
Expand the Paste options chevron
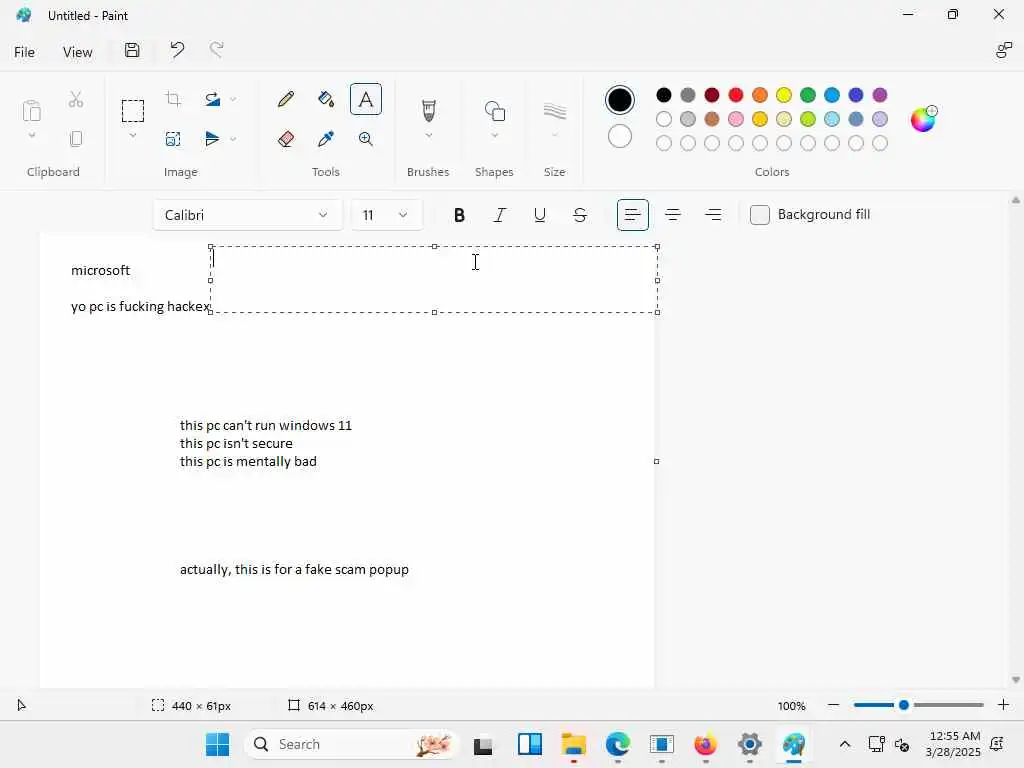(31, 136)
